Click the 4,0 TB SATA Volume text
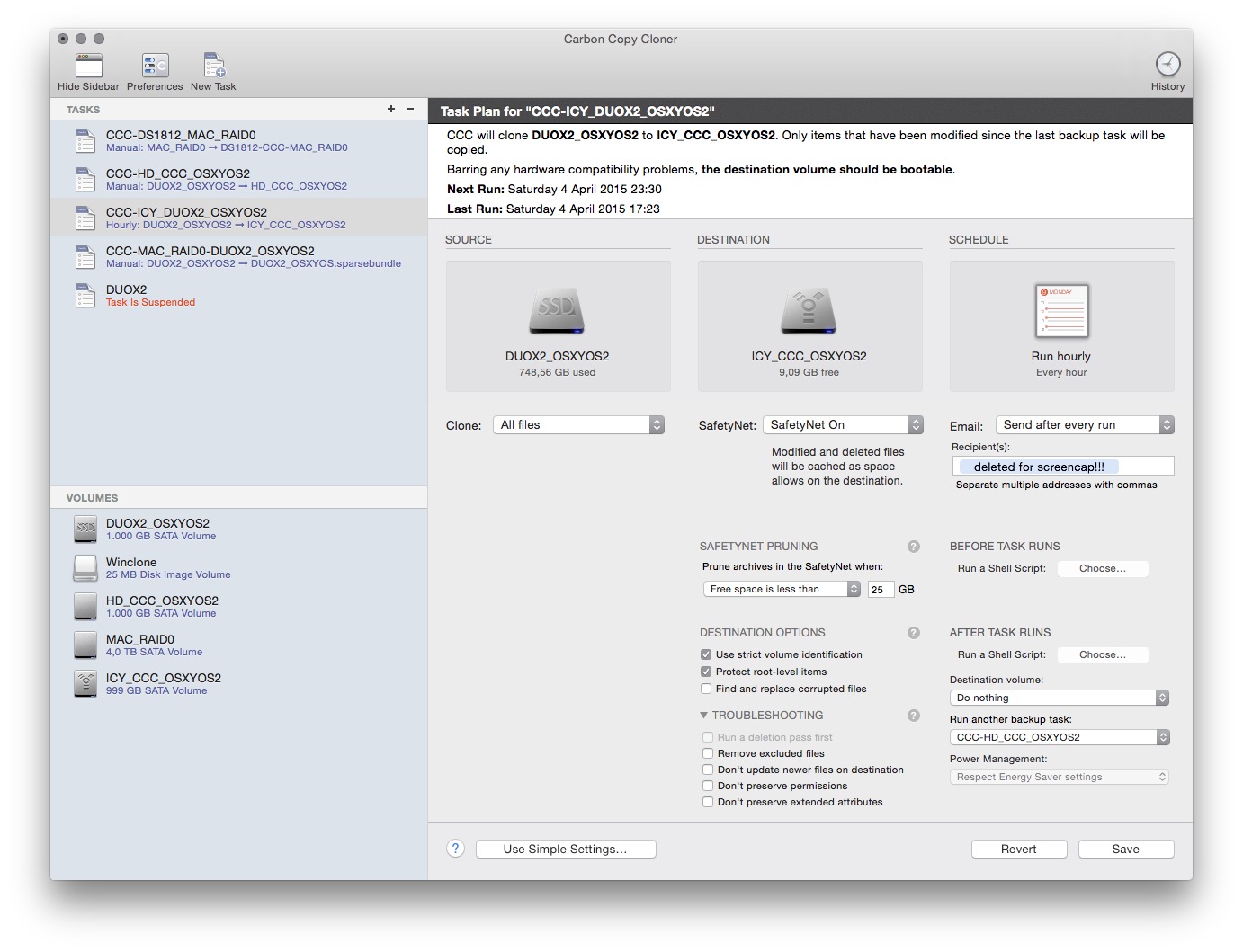1243x952 pixels. pos(154,652)
